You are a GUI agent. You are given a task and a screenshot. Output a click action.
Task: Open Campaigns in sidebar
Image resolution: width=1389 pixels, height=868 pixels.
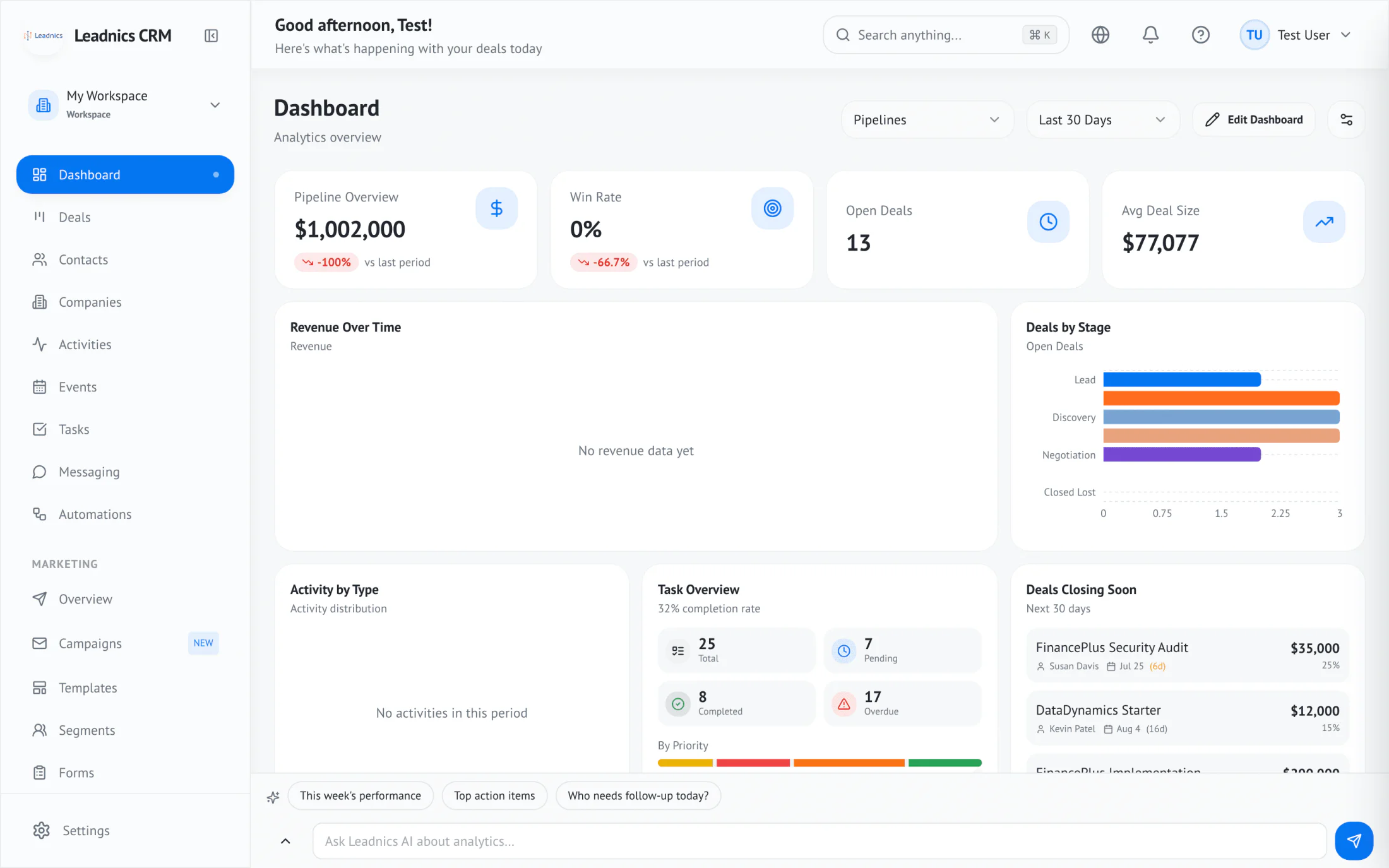(x=125, y=643)
